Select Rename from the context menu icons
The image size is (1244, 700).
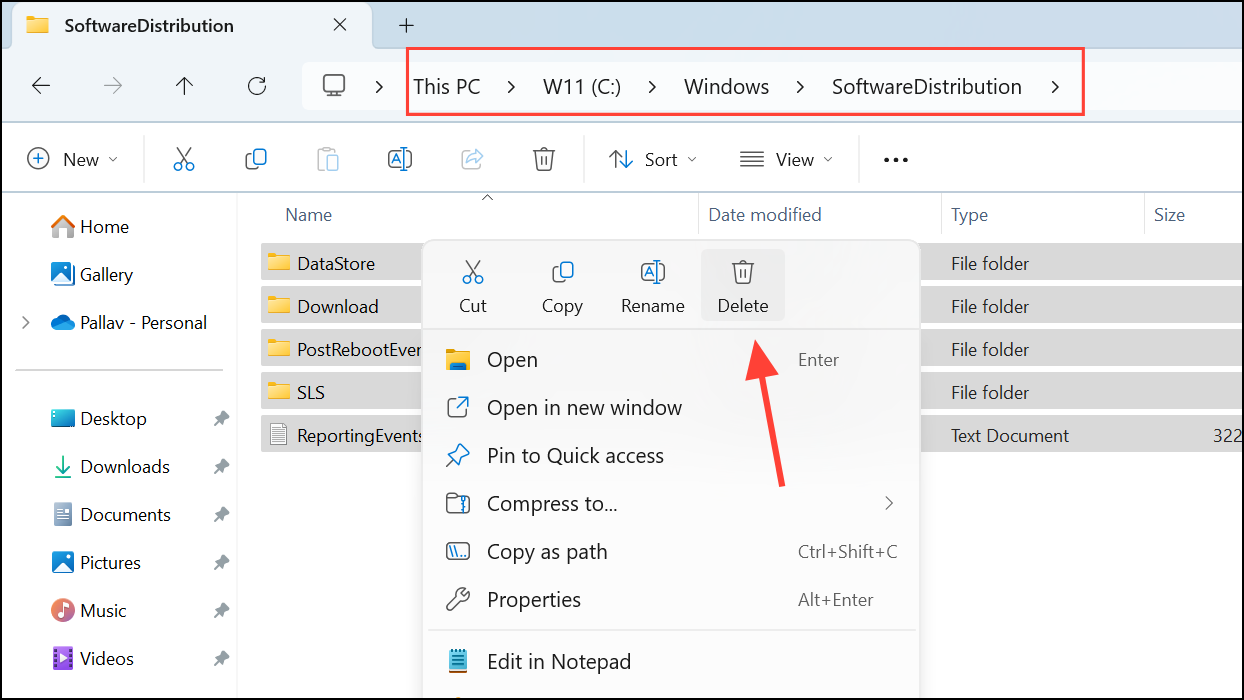coord(652,284)
